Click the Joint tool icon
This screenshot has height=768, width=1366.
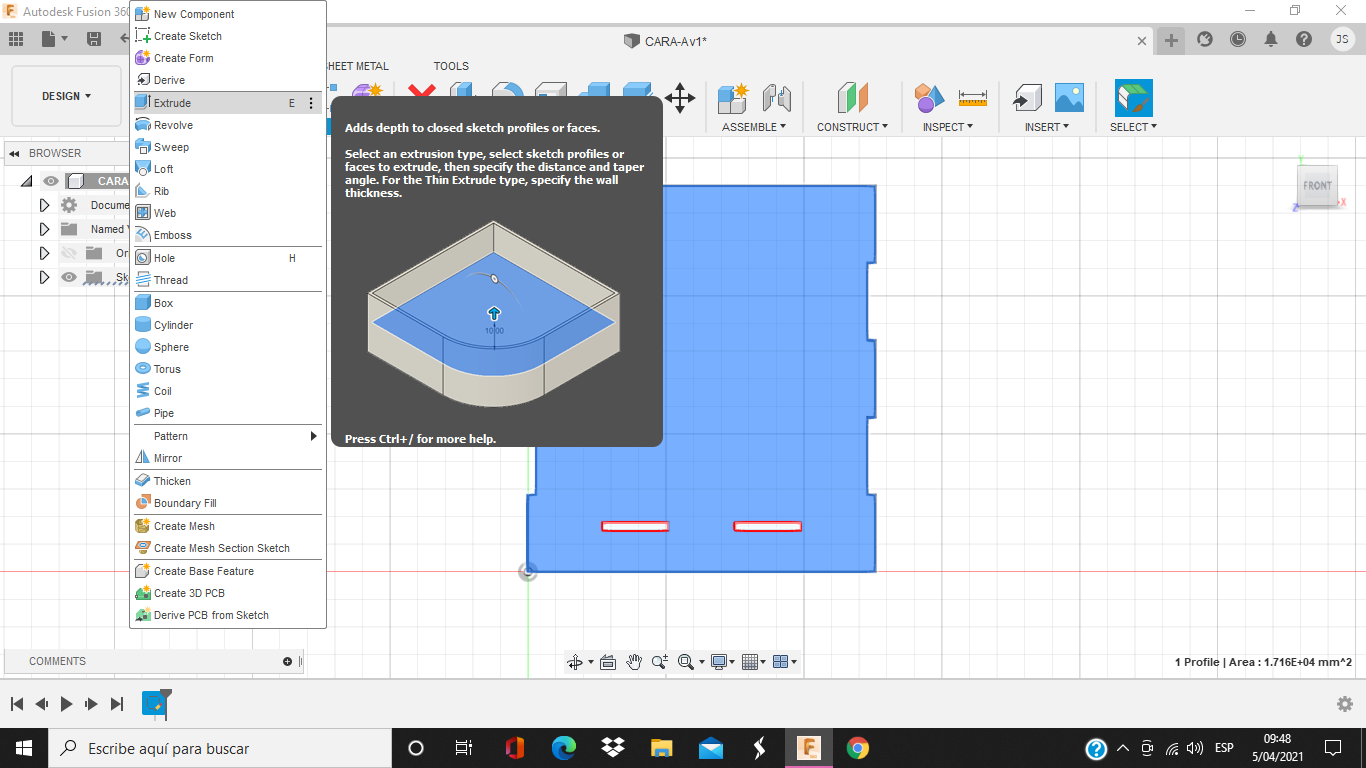click(777, 98)
